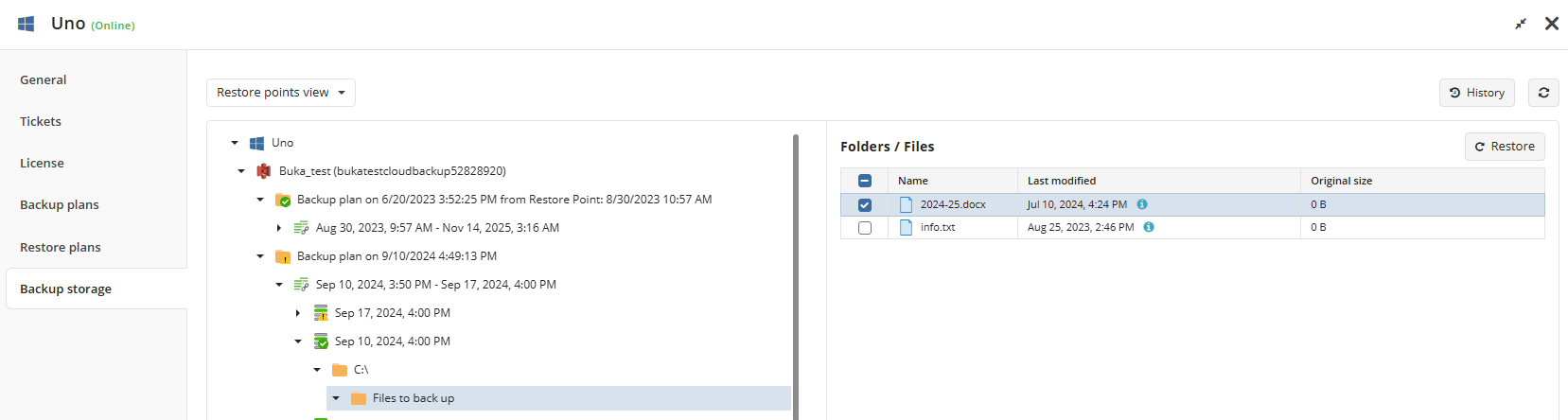Screen dimensions: 1568x420
Task: Click the tree panel vertical scrollbar
Action: point(796,274)
